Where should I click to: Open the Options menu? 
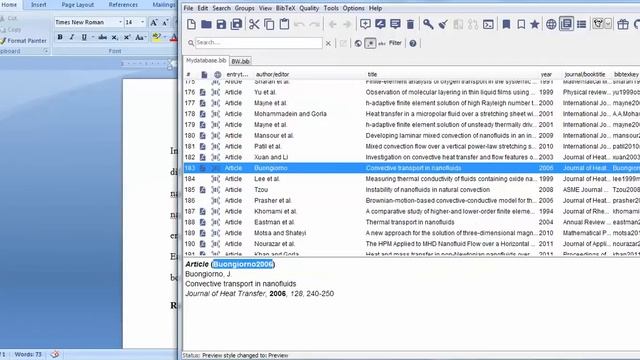click(353, 8)
